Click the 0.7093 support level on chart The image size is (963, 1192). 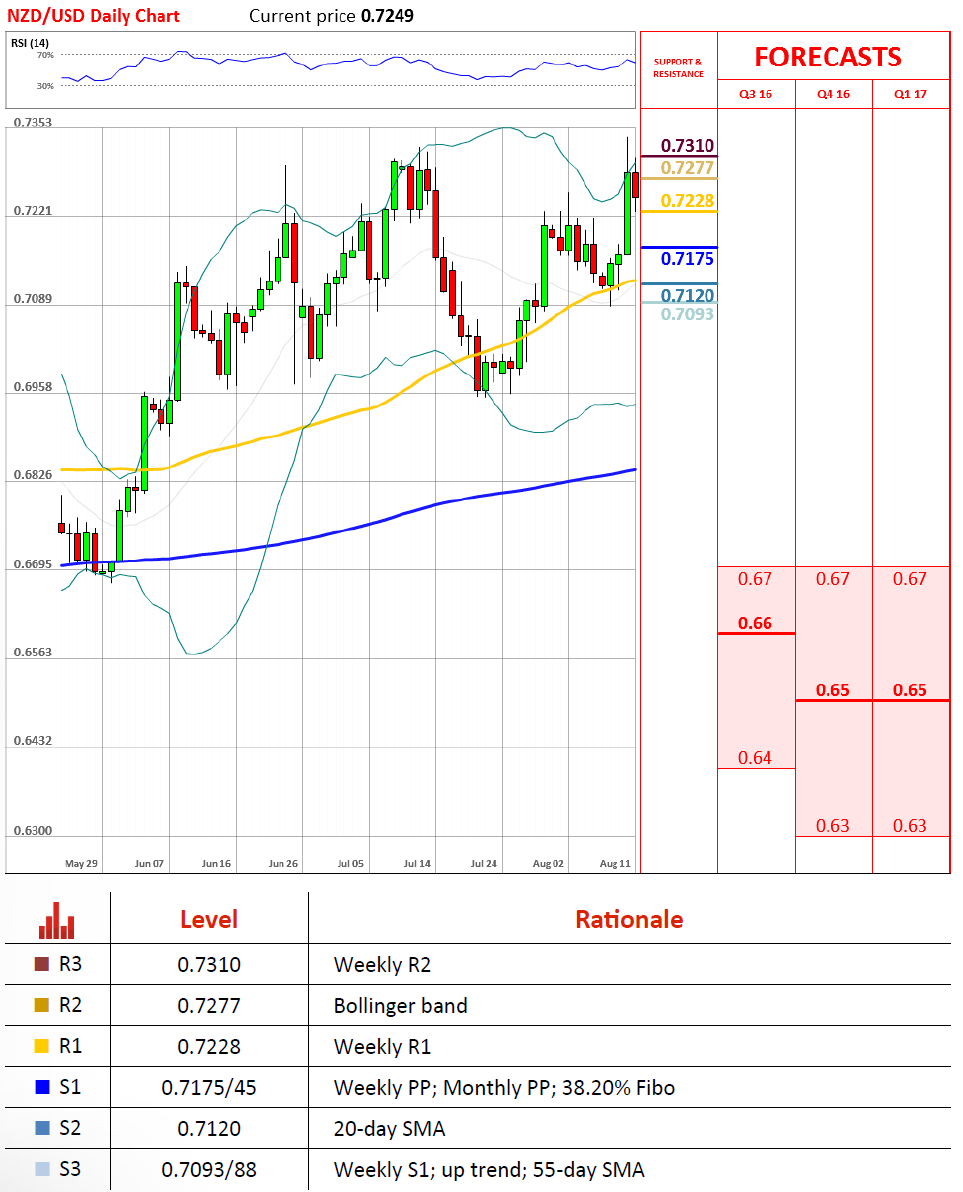[687, 314]
